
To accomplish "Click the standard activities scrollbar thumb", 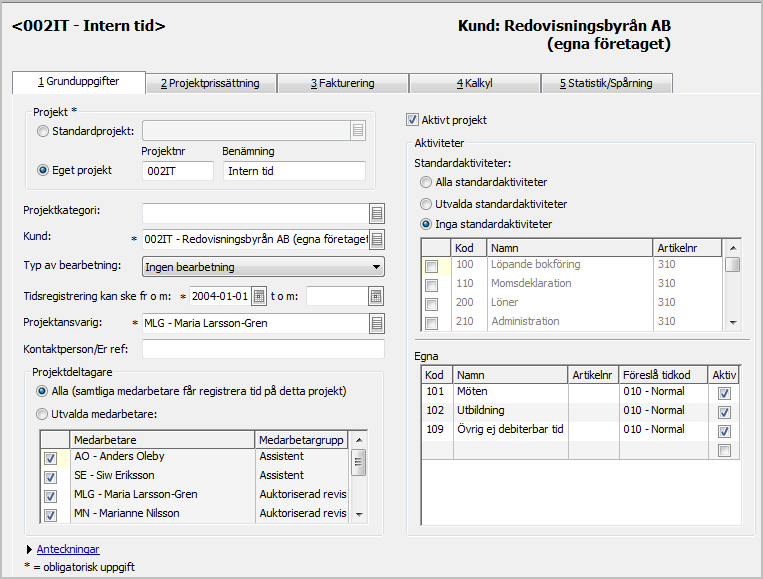I will (732, 264).
